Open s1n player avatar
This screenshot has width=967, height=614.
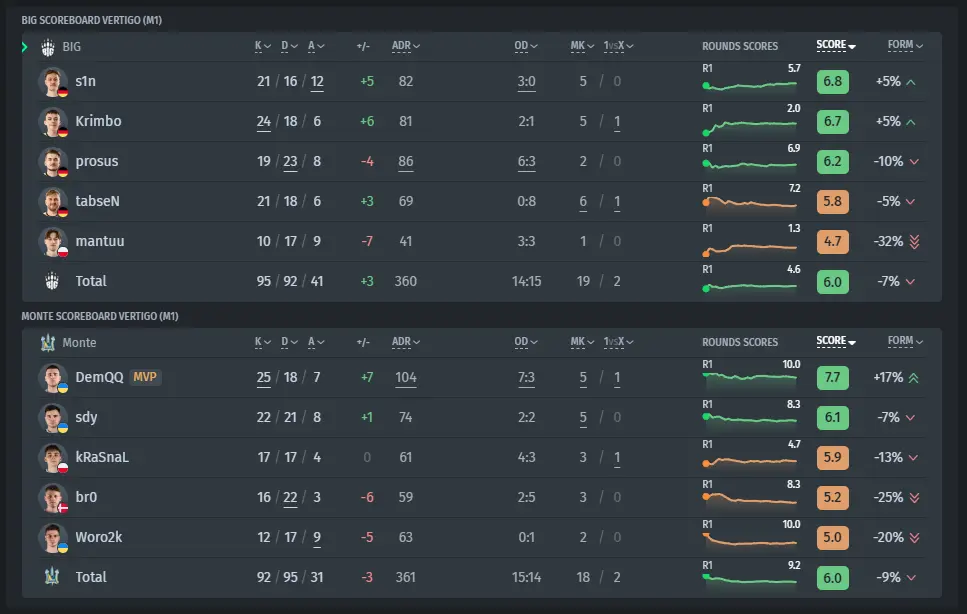pos(53,81)
